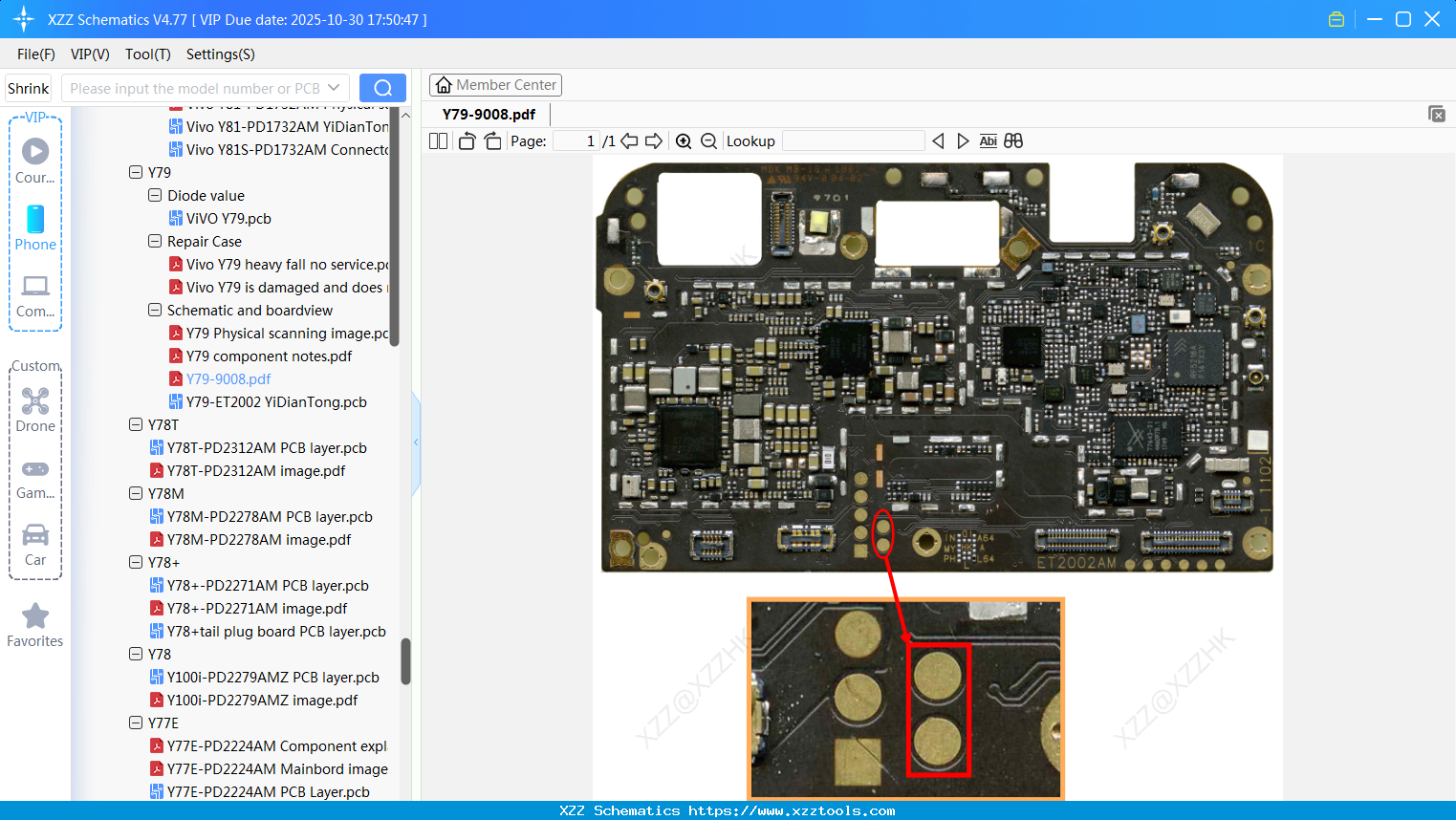Screen dimensions: 1456x820
Task: Find previous lookup match triangle
Action: 938,141
